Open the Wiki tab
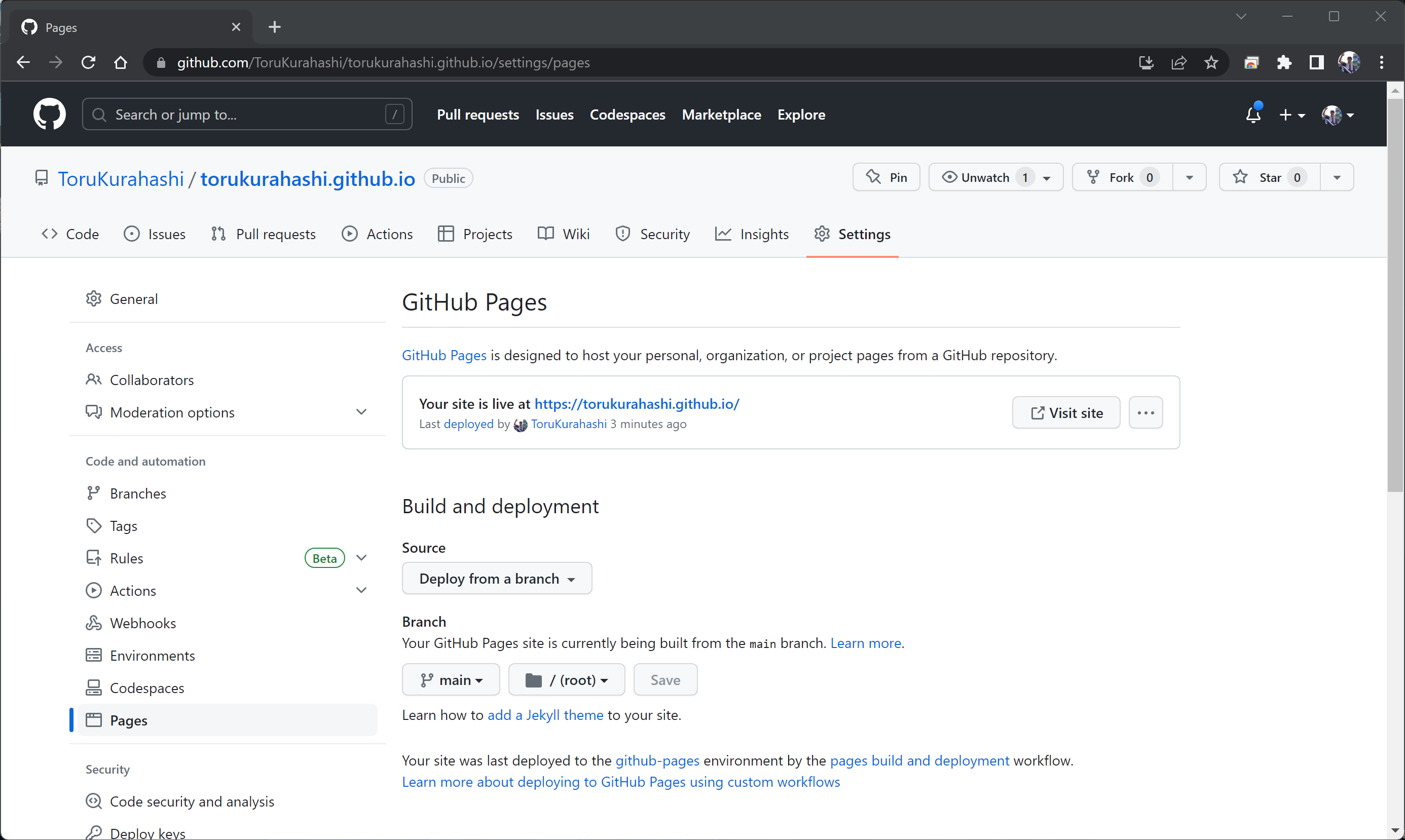1405x840 pixels. point(564,234)
